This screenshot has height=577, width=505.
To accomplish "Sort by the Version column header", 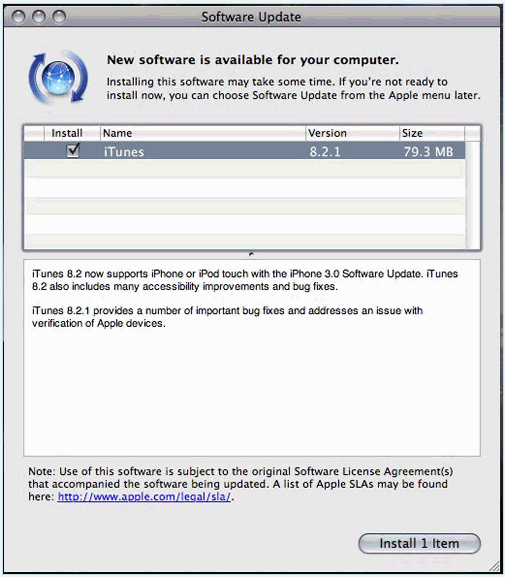I will tap(352, 133).
